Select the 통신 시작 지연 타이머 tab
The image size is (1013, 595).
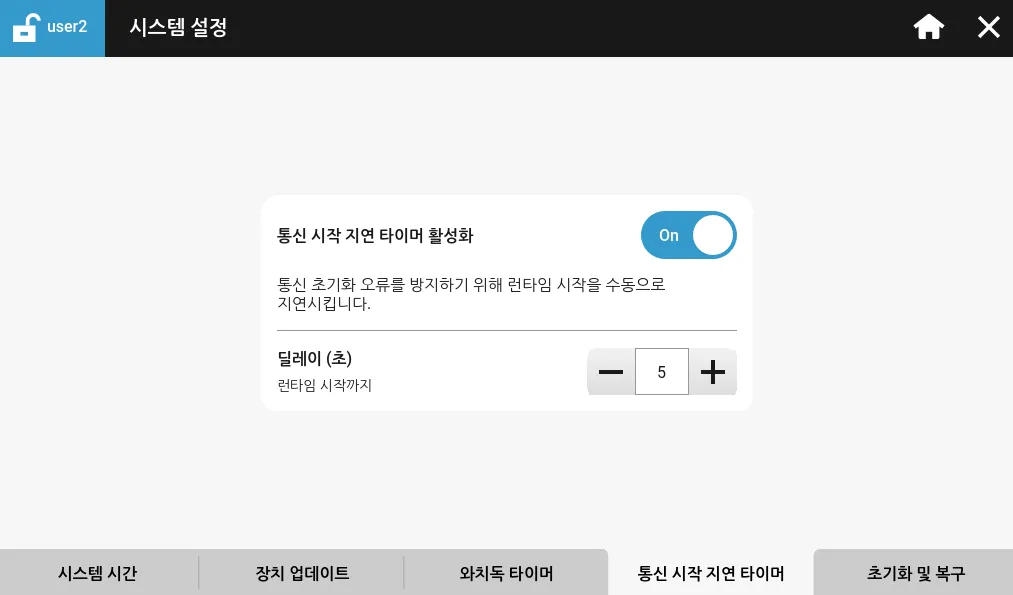point(711,574)
